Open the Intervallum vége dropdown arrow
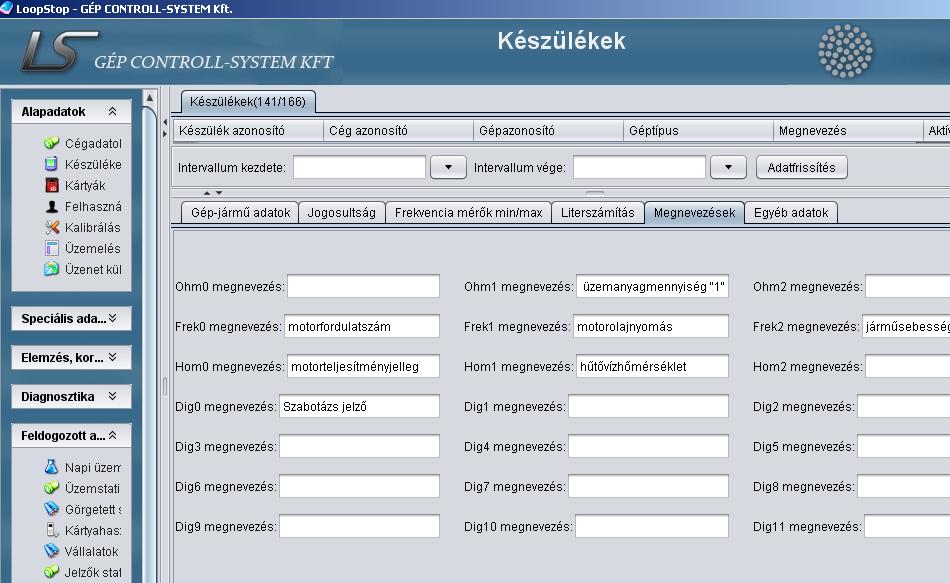Image resolution: width=950 pixels, height=583 pixels. 728,168
